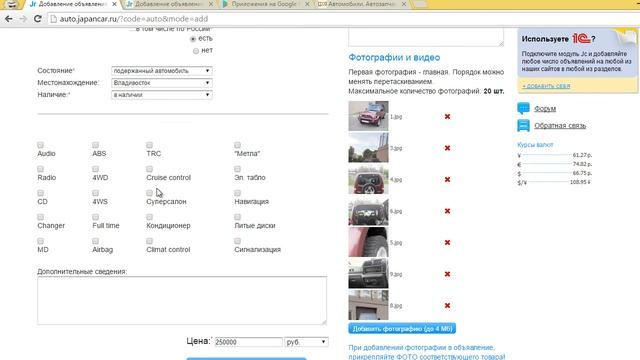Click the 'добавить сайт' link in banner
The height and width of the screenshot is (360, 640).
tap(546, 86)
